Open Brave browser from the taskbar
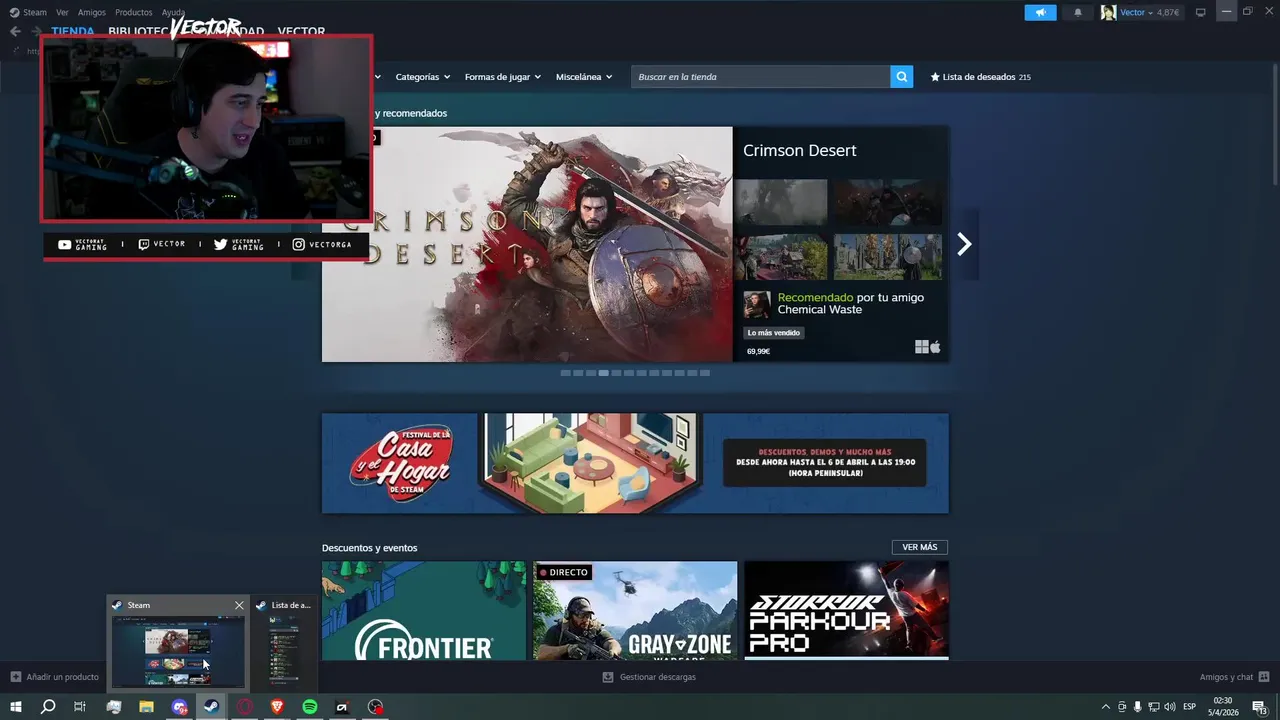The height and width of the screenshot is (720, 1280). tap(277, 707)
